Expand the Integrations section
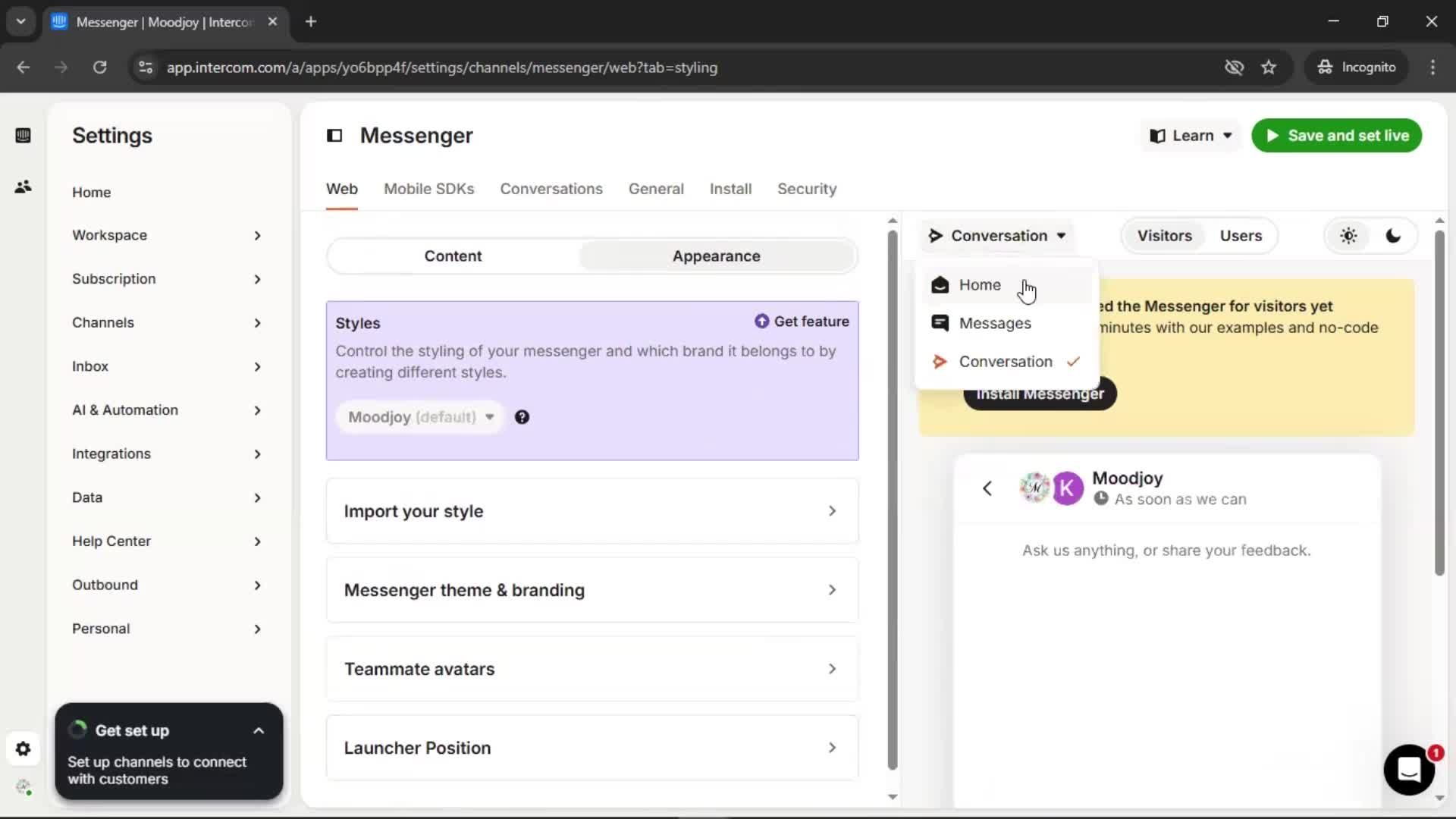This screenshot has width=1456, height=819. 167,454
